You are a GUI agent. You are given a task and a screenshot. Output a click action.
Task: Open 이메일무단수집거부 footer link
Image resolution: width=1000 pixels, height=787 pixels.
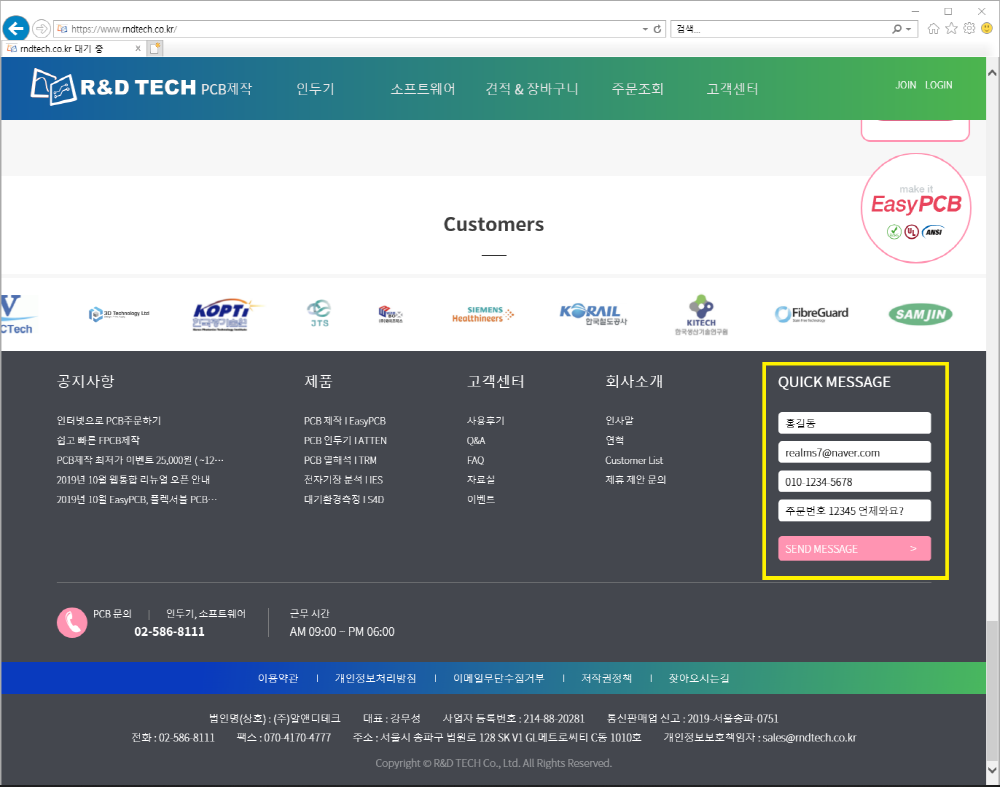[x=499, y=678]
